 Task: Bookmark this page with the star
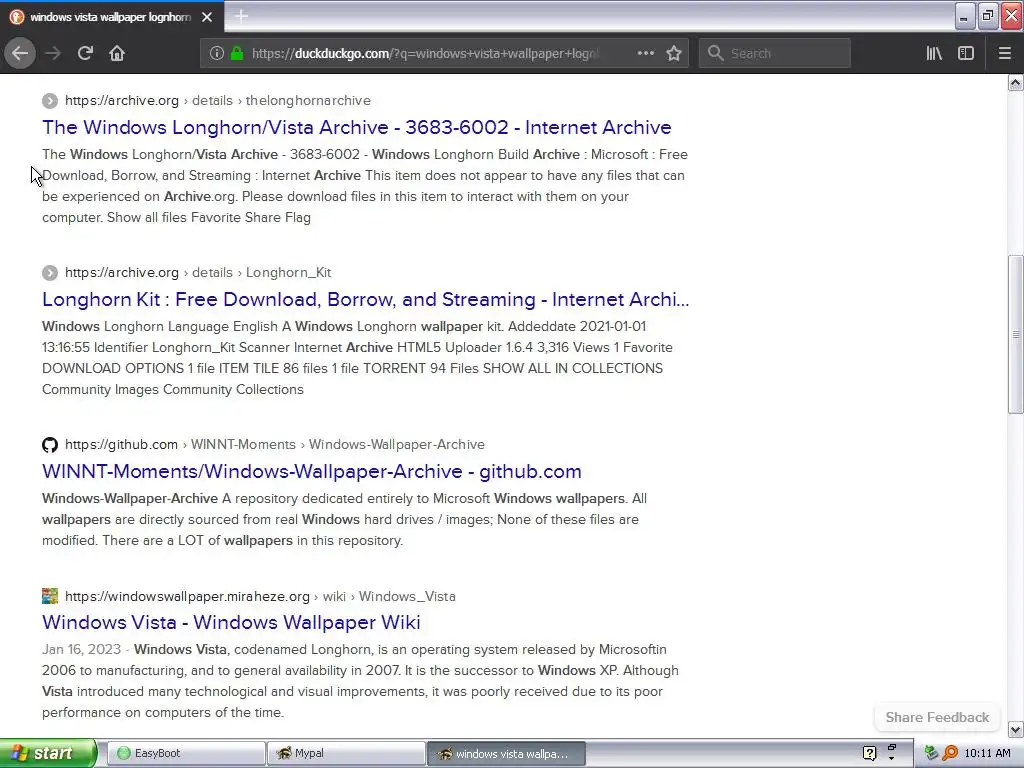[674, 53]
